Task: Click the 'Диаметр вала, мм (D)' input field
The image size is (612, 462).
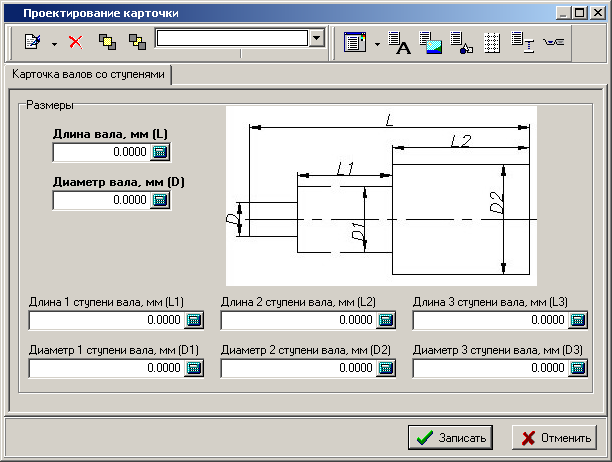Action: pyautogui.click(x=101, y=200)
